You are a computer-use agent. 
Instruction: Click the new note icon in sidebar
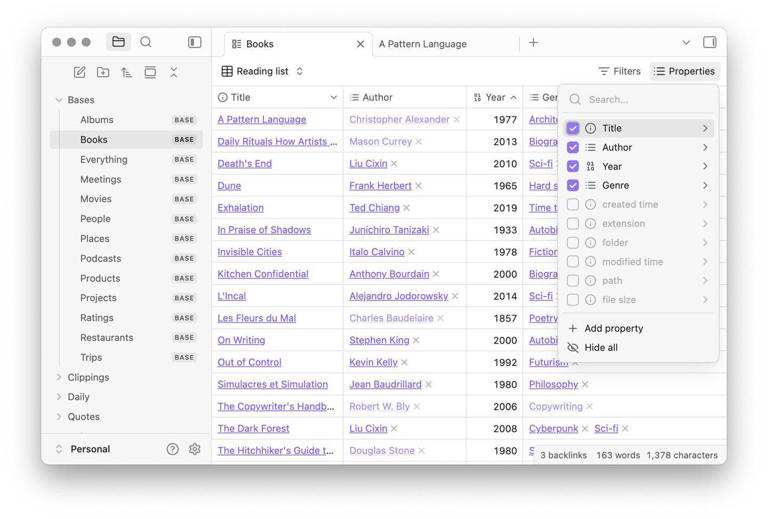[80, 72]
